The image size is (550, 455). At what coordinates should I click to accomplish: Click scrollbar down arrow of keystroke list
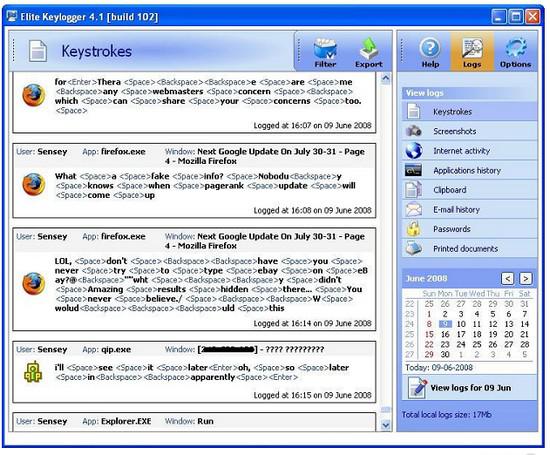385,425
